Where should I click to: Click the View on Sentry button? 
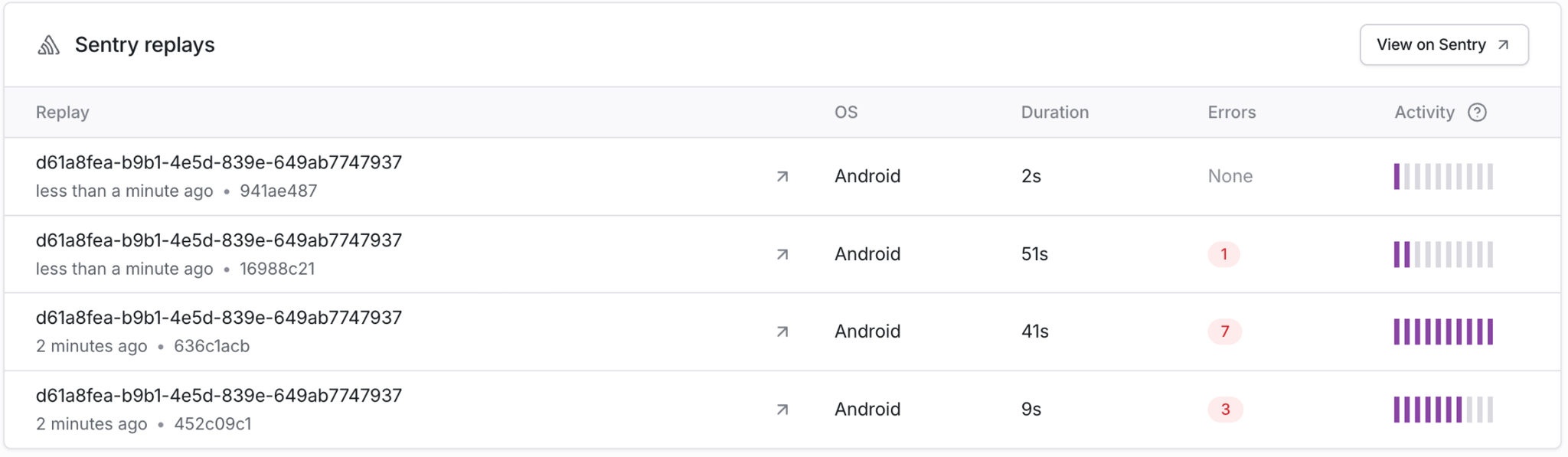(x=1443, y=45)
